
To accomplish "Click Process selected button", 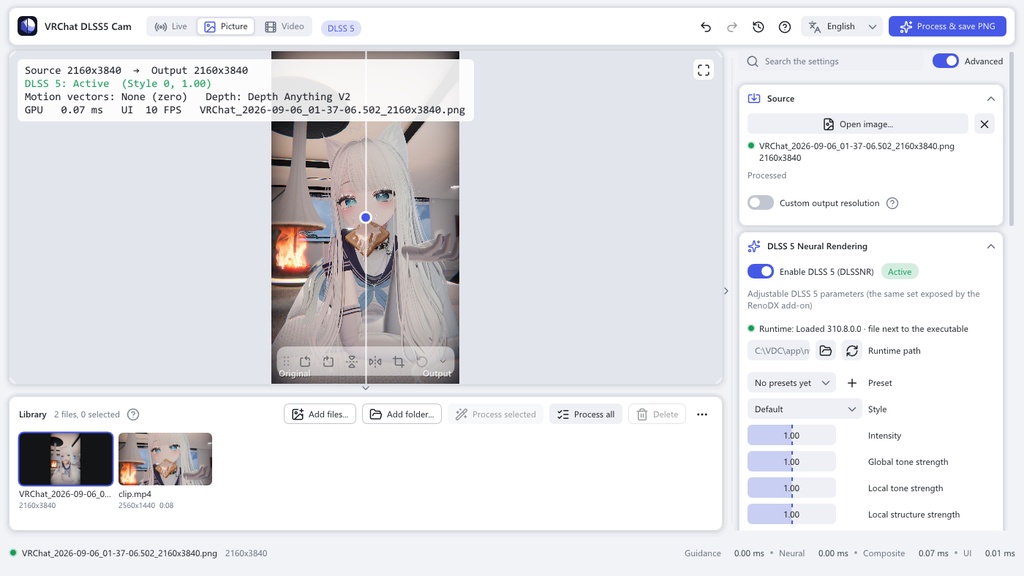I will [x=496, y=414].
